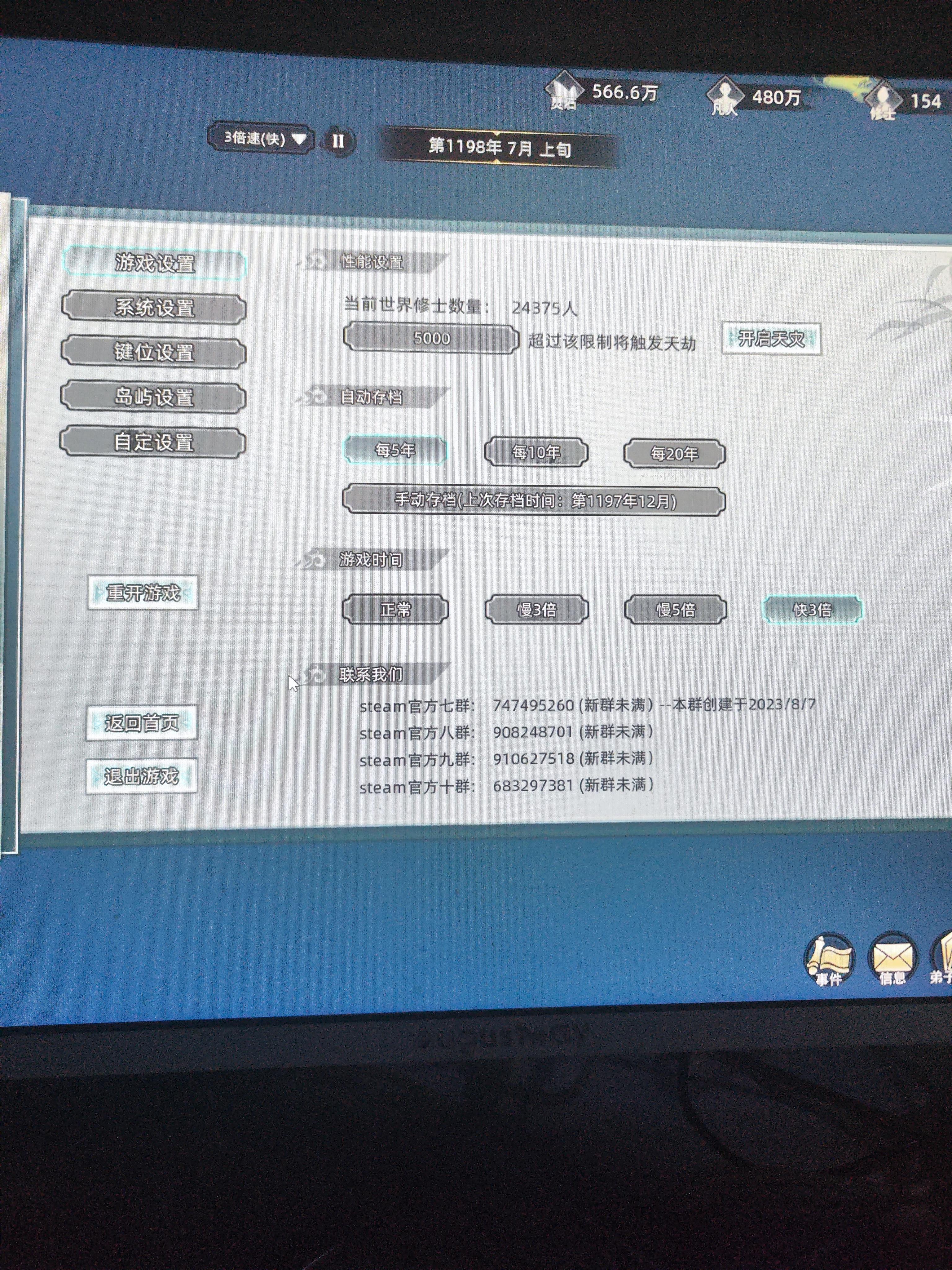The image size is (952, 1270).
Task: Click the steam官方七群 number 747495260
Action: pos(533,705)
